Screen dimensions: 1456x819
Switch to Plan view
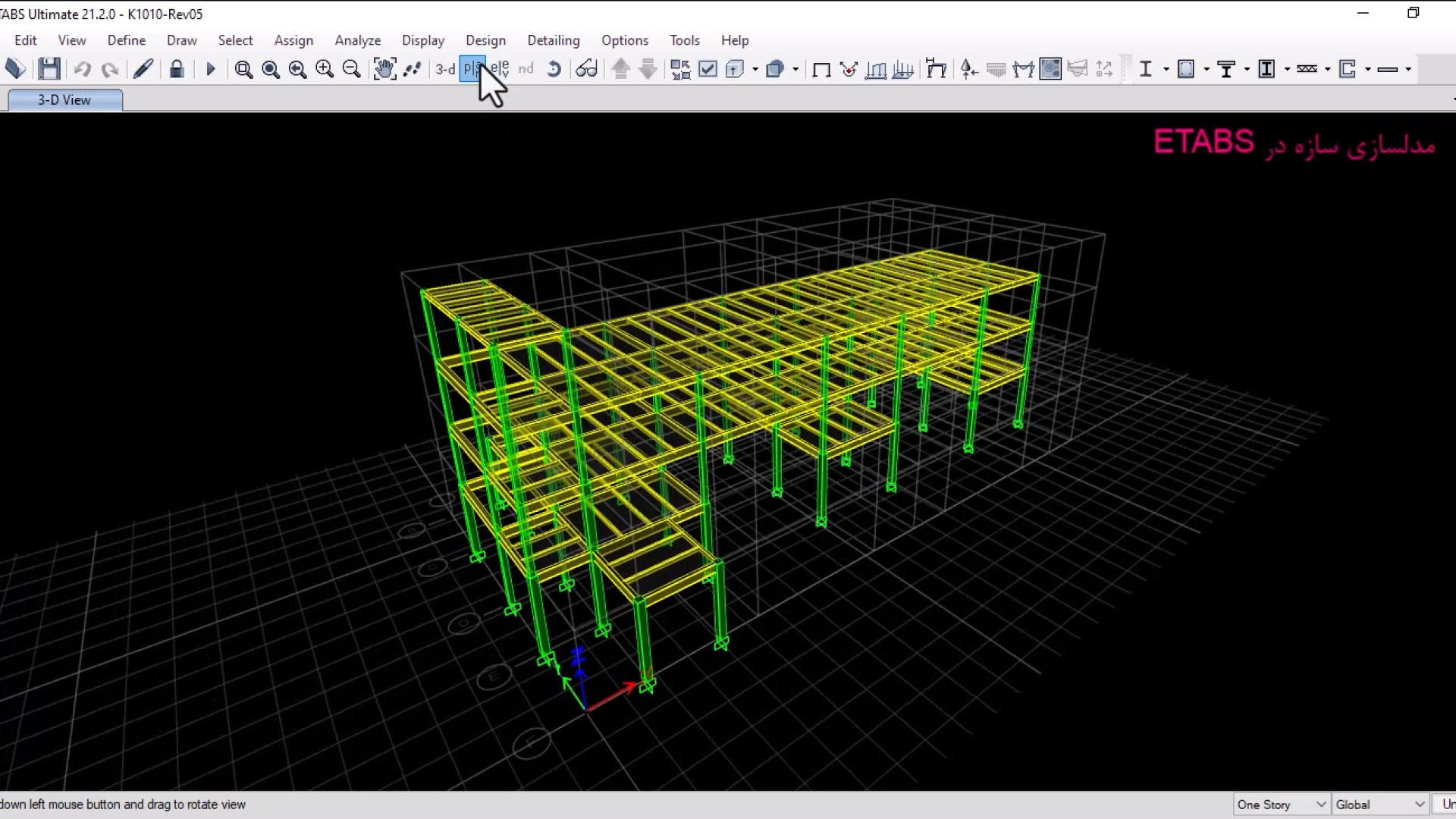coord(472,70)
